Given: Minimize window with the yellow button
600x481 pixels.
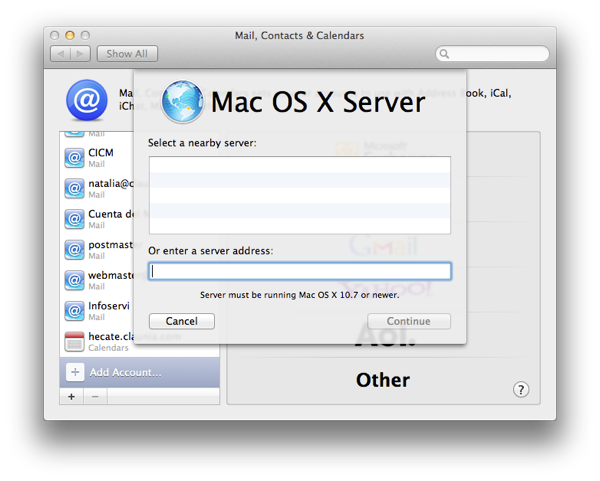Looking at the screenshot, I should tap(70, 35).
